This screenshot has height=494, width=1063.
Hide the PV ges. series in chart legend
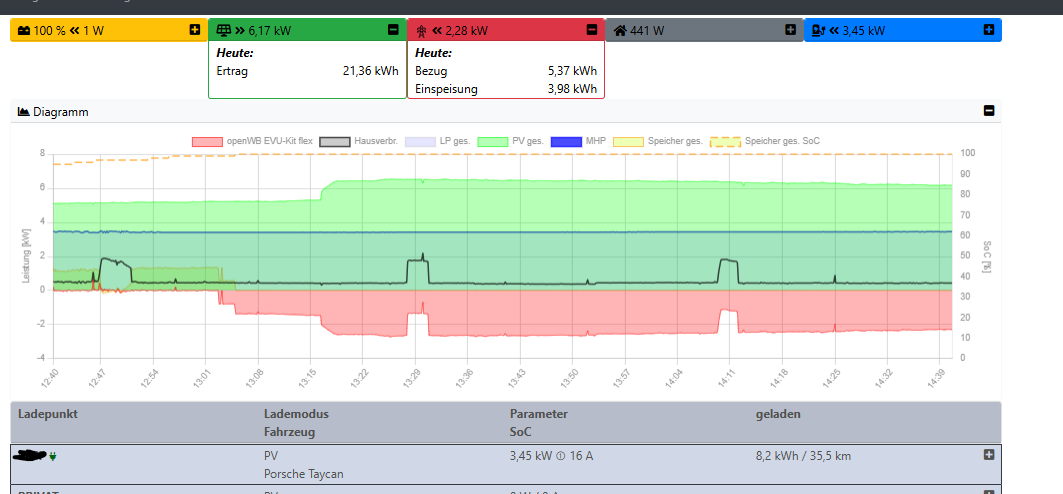(x=510, y=141)
